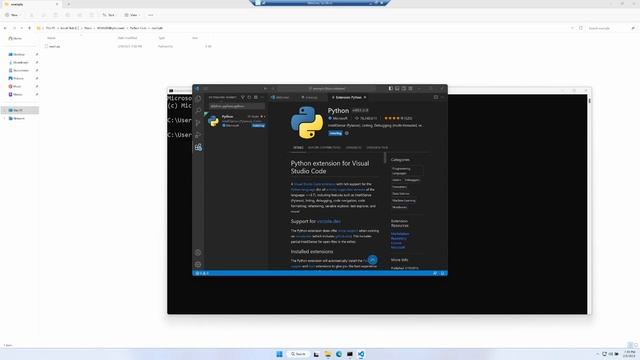Open File Explorer's See more options ellipsis
This screenshot has height=360, width=640.
pyautogui.click(x=151, y=15)
